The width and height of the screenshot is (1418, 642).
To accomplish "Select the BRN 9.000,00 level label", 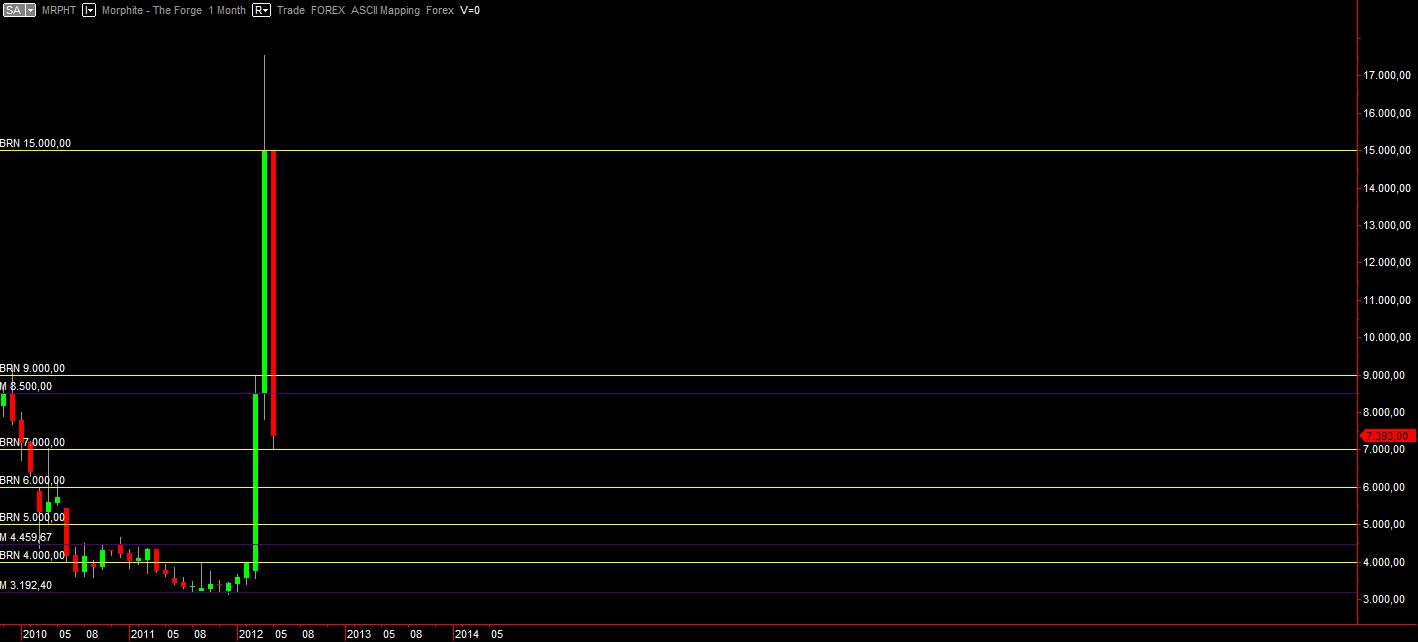I will point(33,368).
